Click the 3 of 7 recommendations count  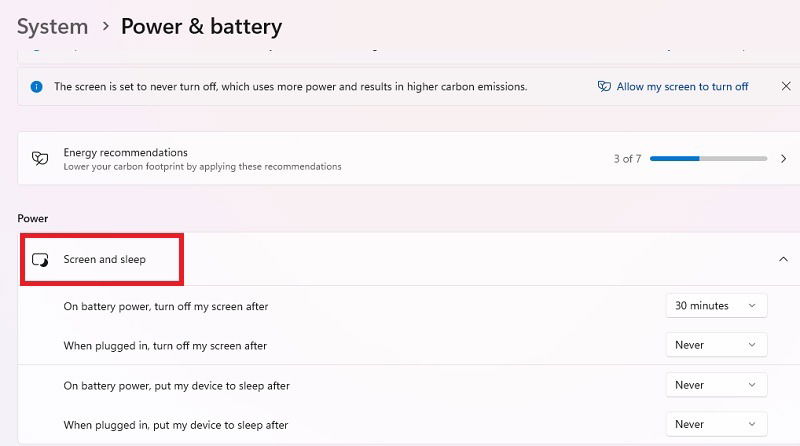[x=627, y=159]
